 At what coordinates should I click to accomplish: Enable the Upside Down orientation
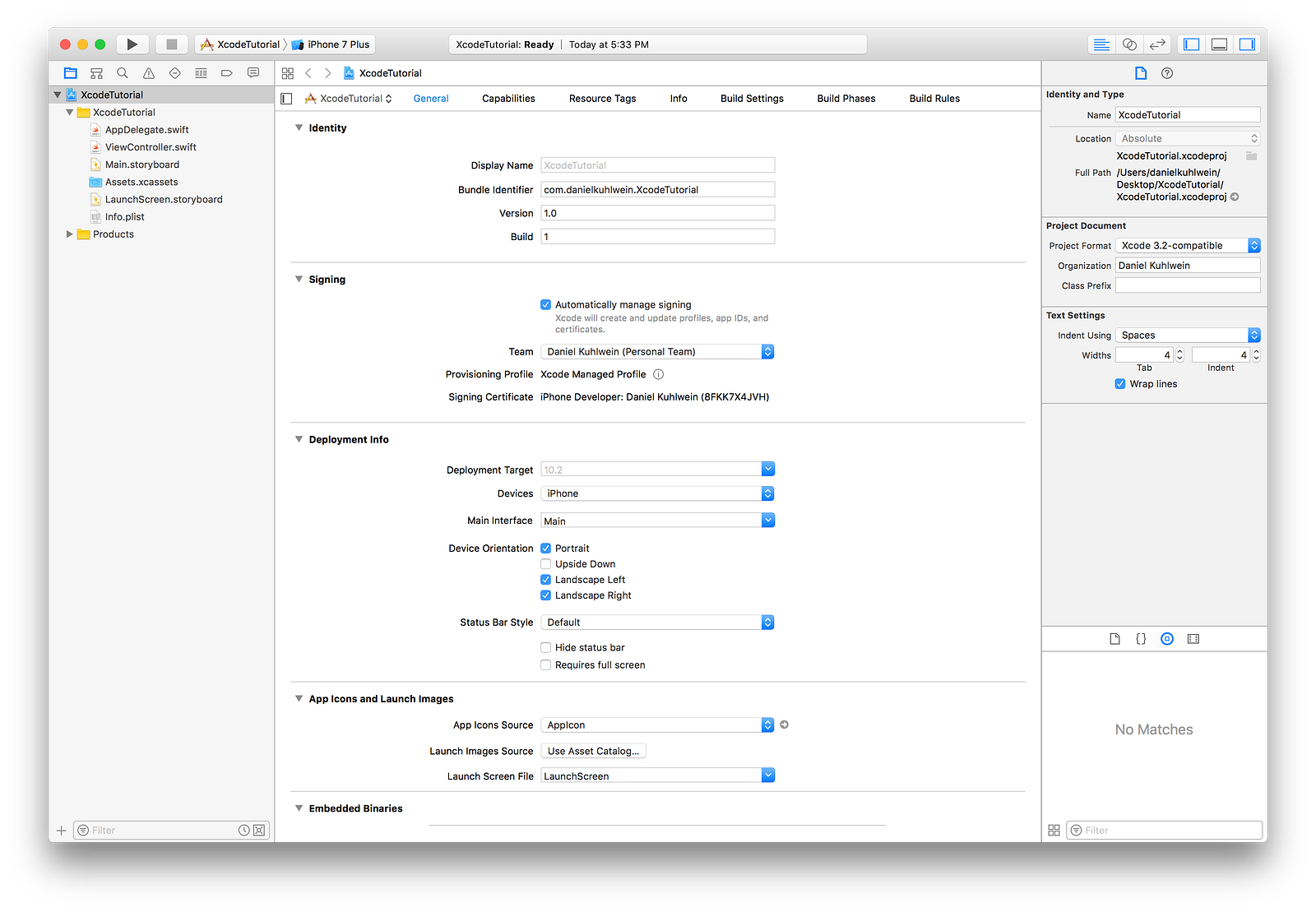pyautogui.click(x=545, y=564)
